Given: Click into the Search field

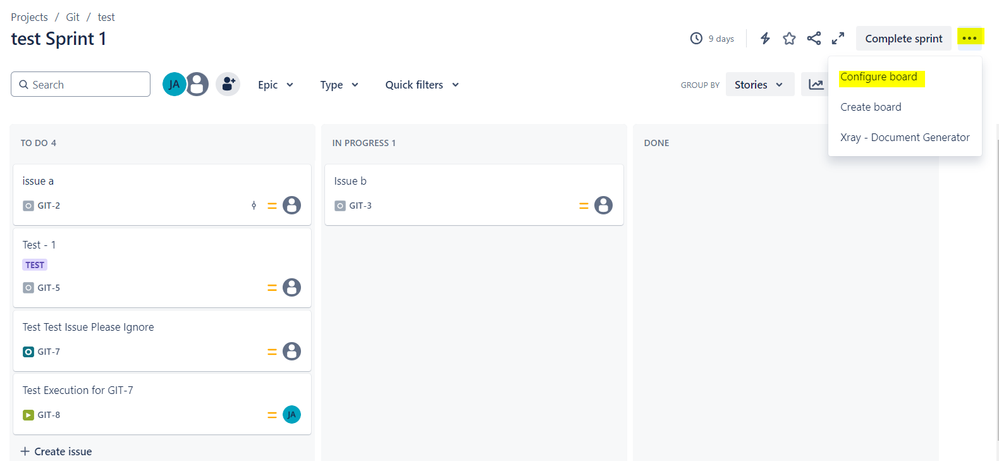Looking at the screenshot, I should tap(80, 84).
